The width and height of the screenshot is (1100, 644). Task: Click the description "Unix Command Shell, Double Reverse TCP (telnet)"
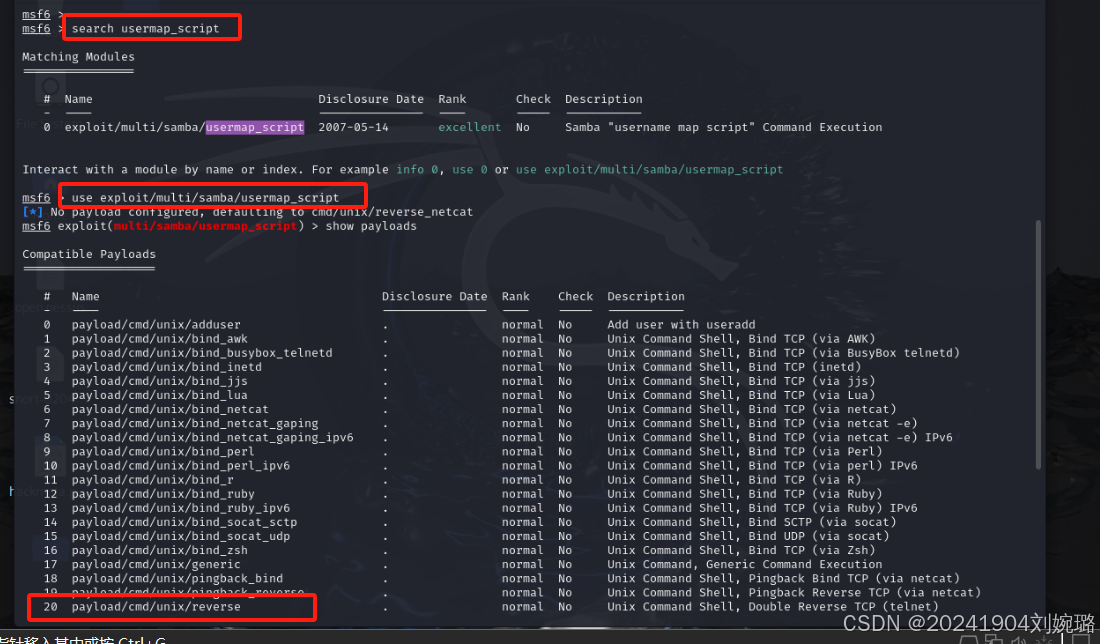pyautogui.click(x=772, y=607)
